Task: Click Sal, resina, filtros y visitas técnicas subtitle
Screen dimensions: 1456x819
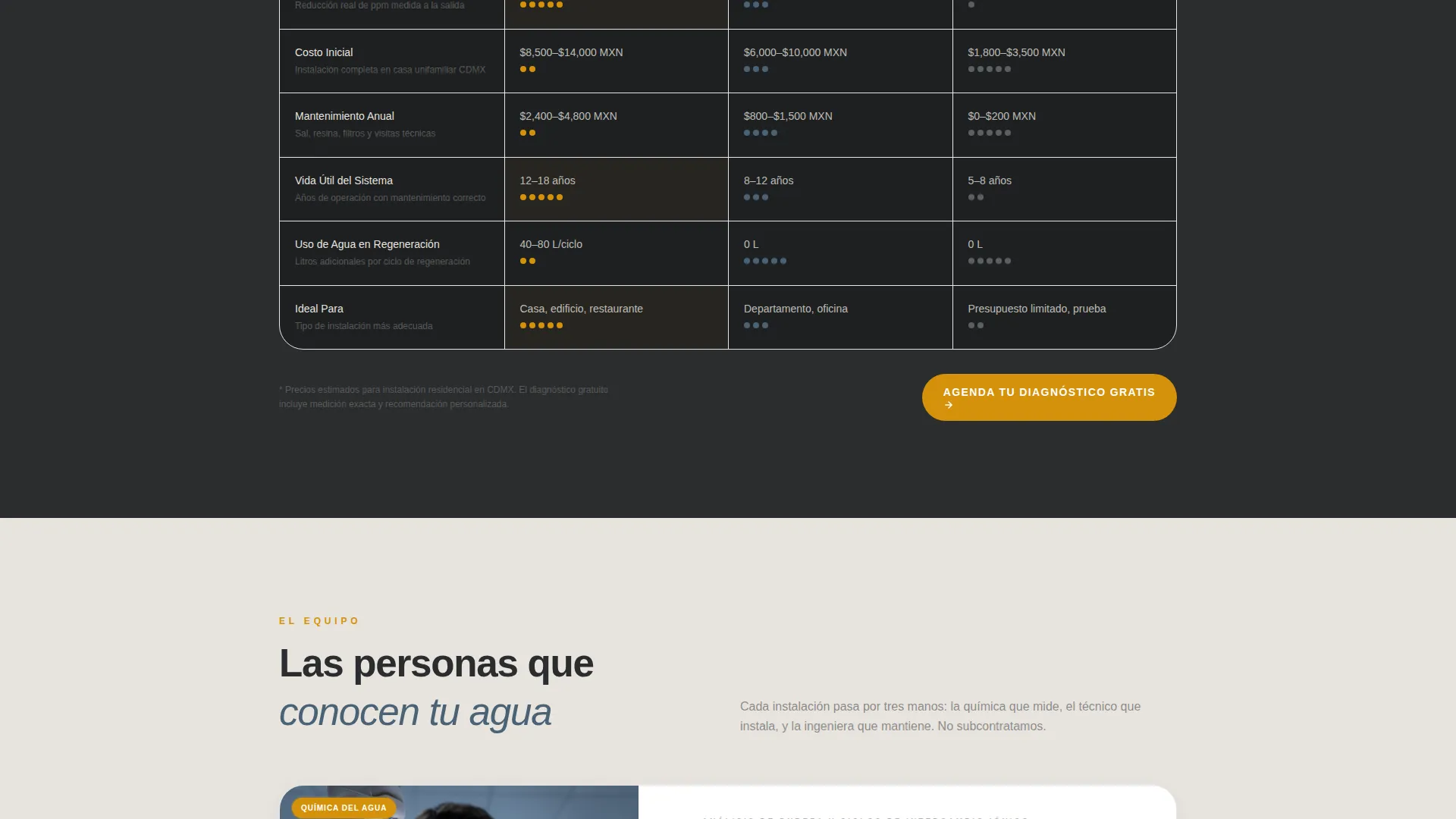Action: tap(365, 133)
